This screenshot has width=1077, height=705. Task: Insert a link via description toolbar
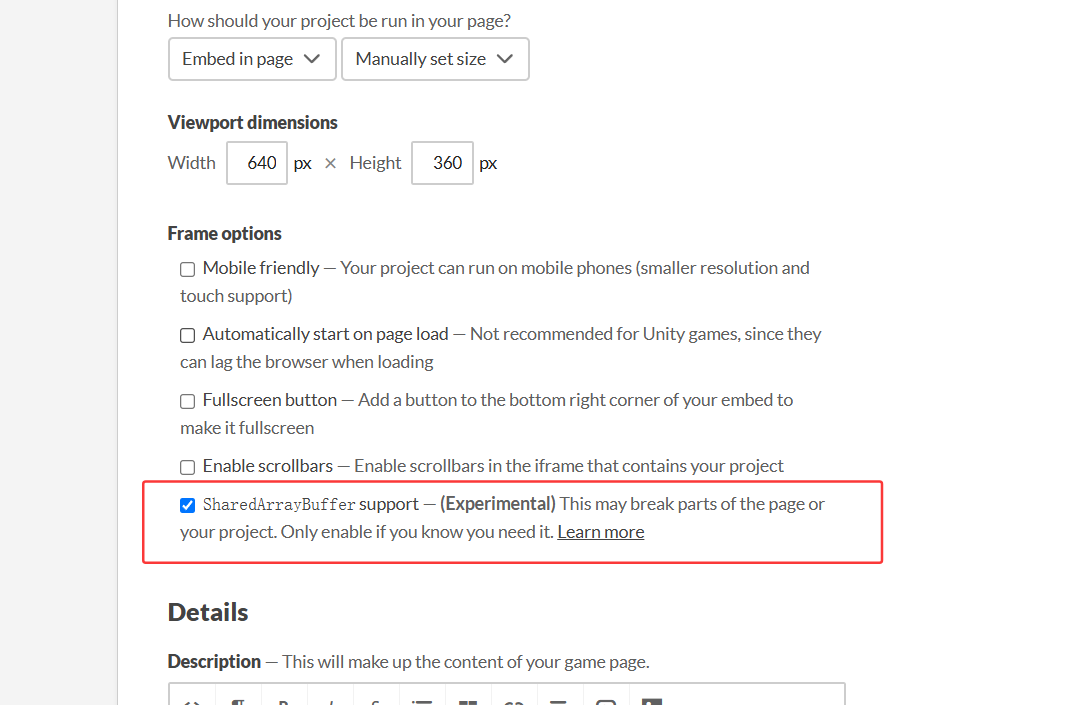[514, 701]
